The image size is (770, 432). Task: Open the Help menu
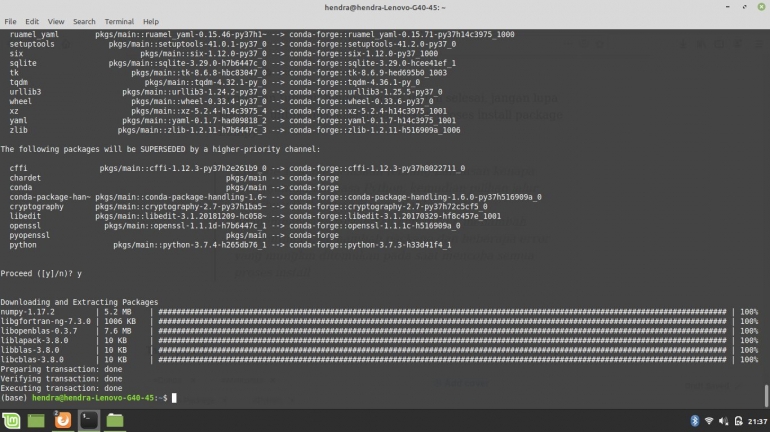click(151, 22)
